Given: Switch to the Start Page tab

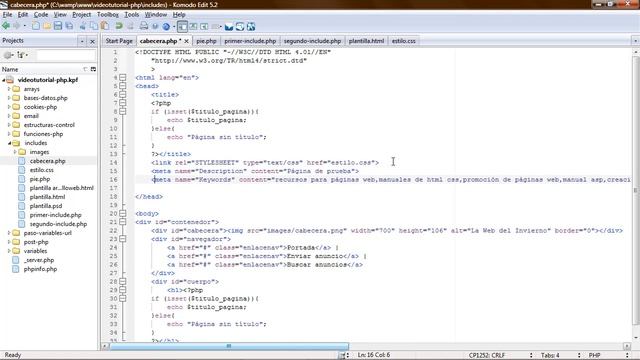Looking at the screenshot, I should point(119,41).
